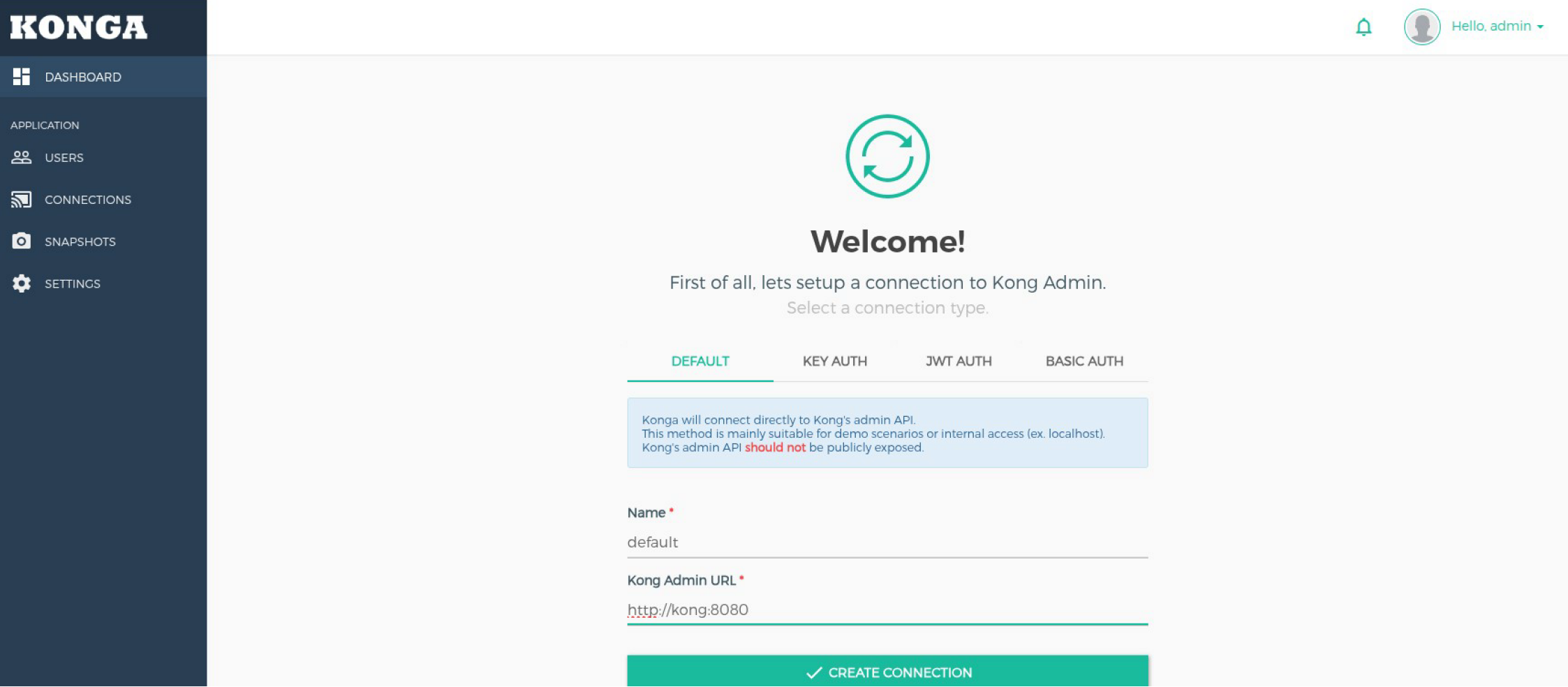This screenshot has width=1568, height=687.
Task: Switch to the Key Auth tab
Action: [x=835, y=362]
